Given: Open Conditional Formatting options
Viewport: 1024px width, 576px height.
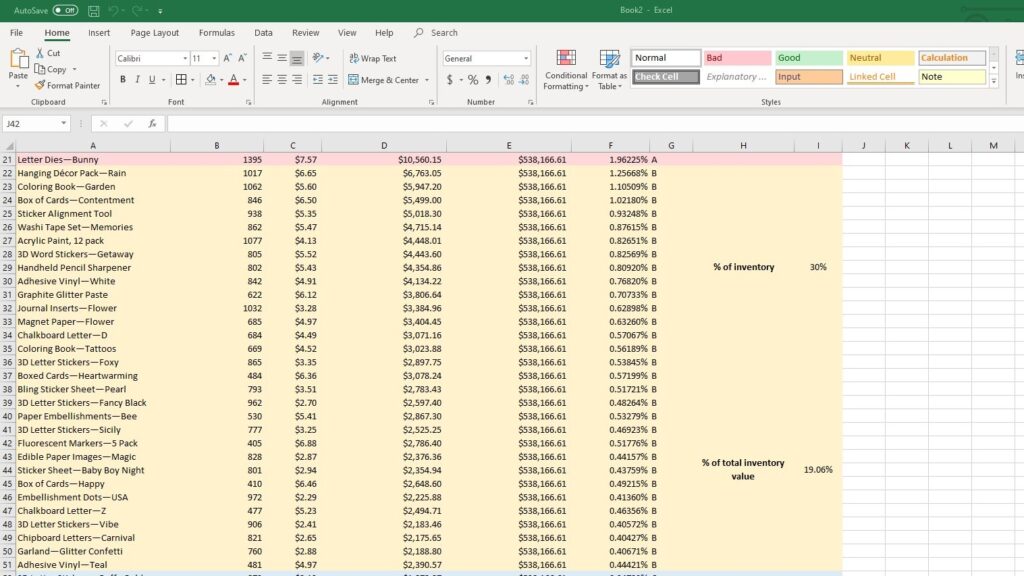Looking at the screenshot, I should pos(566,70).
